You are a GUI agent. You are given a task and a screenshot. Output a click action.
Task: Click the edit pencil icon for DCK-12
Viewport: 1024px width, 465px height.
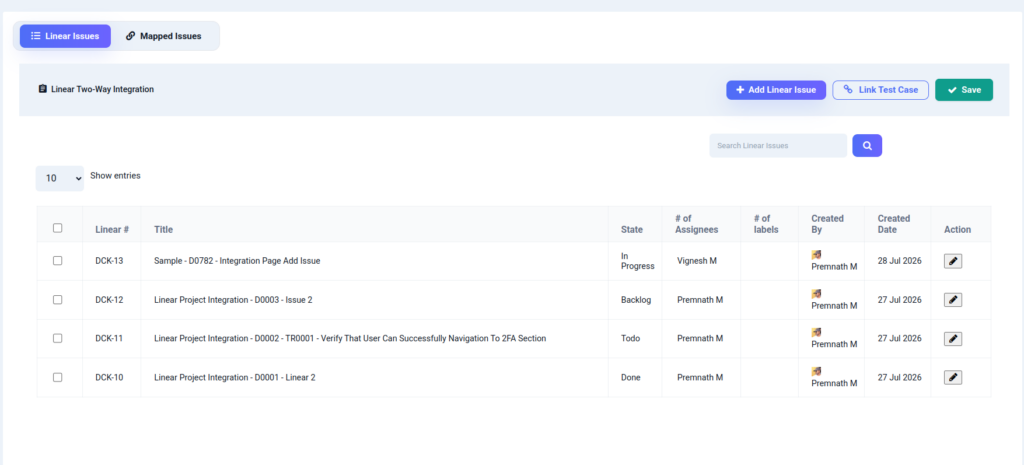click(953, 300)
